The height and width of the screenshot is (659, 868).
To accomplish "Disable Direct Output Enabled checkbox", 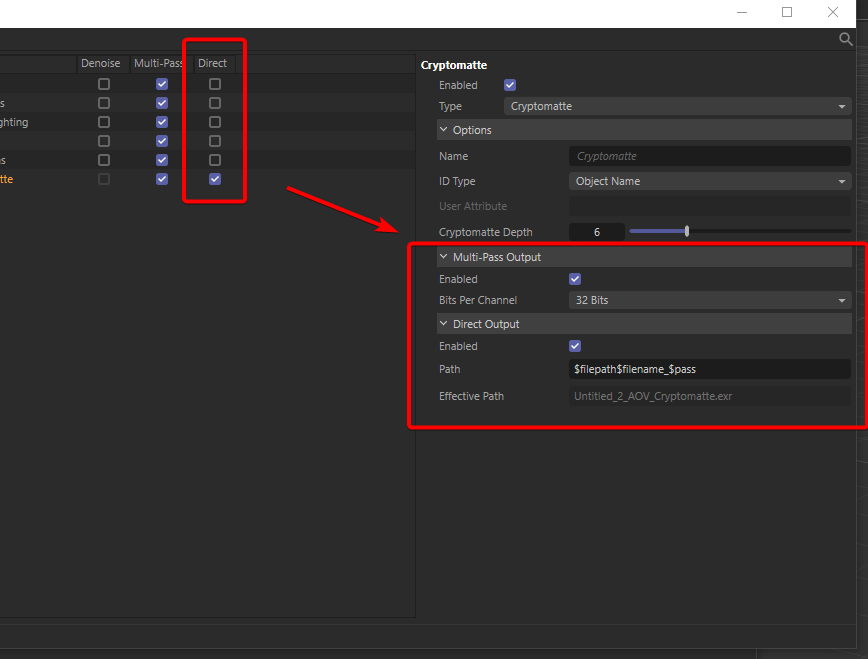I will pos(575,346).
